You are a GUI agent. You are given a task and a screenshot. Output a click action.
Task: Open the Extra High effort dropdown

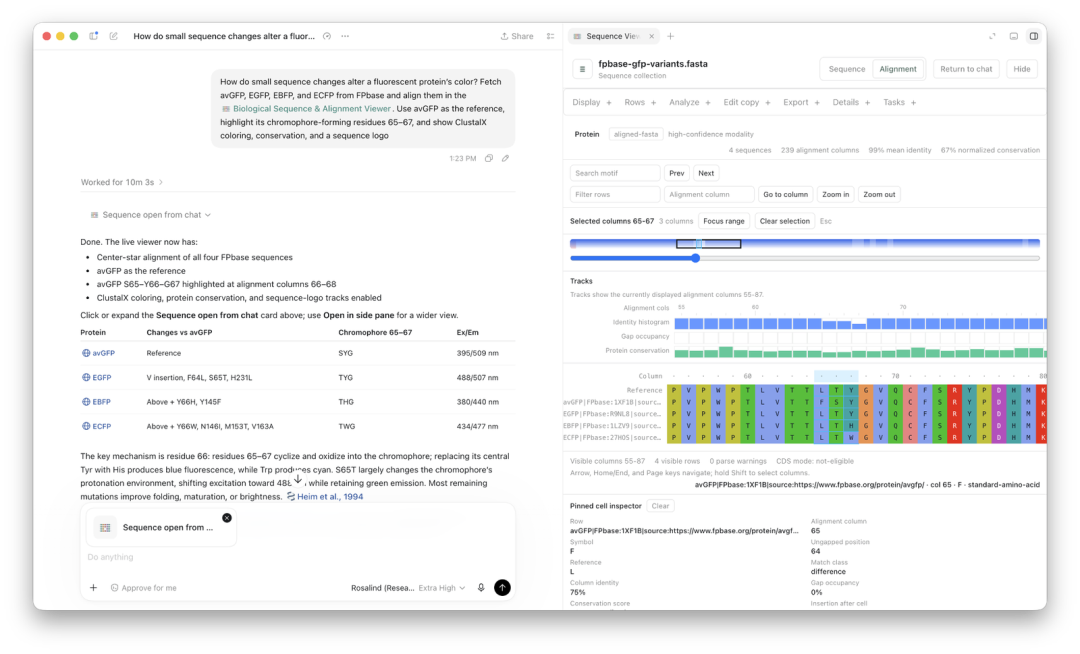(442, 588)
